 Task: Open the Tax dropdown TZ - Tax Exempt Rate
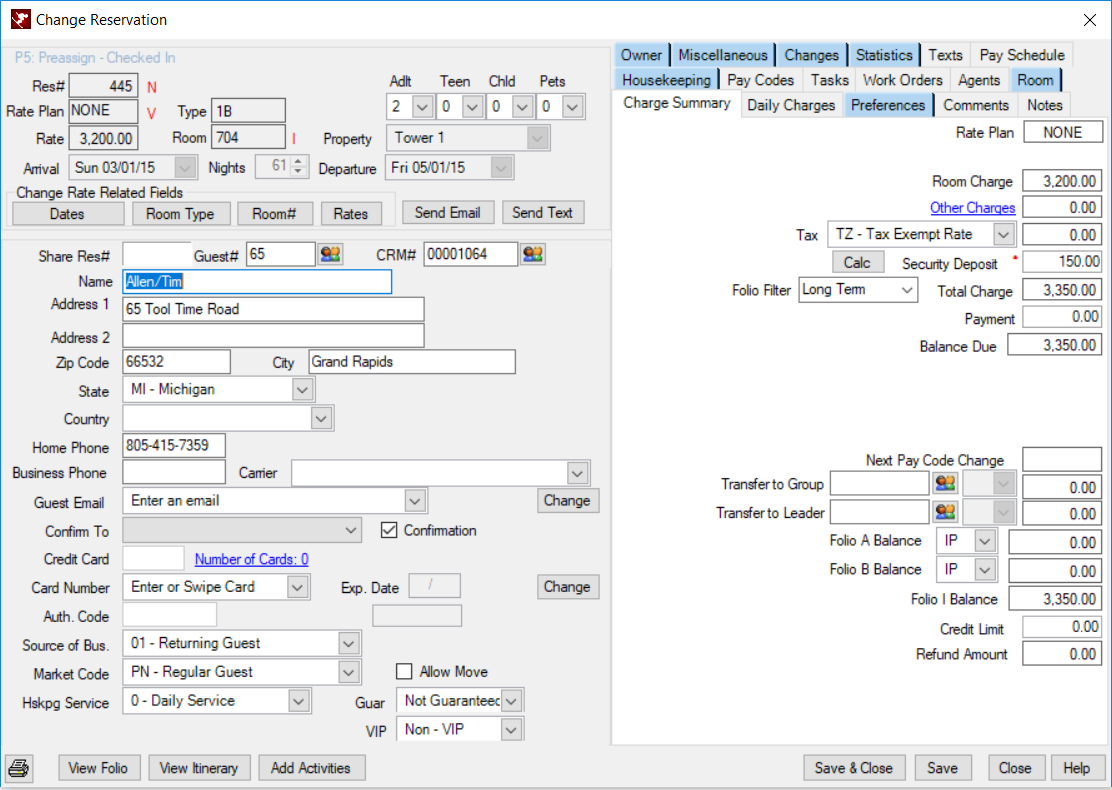(1003, 234)
